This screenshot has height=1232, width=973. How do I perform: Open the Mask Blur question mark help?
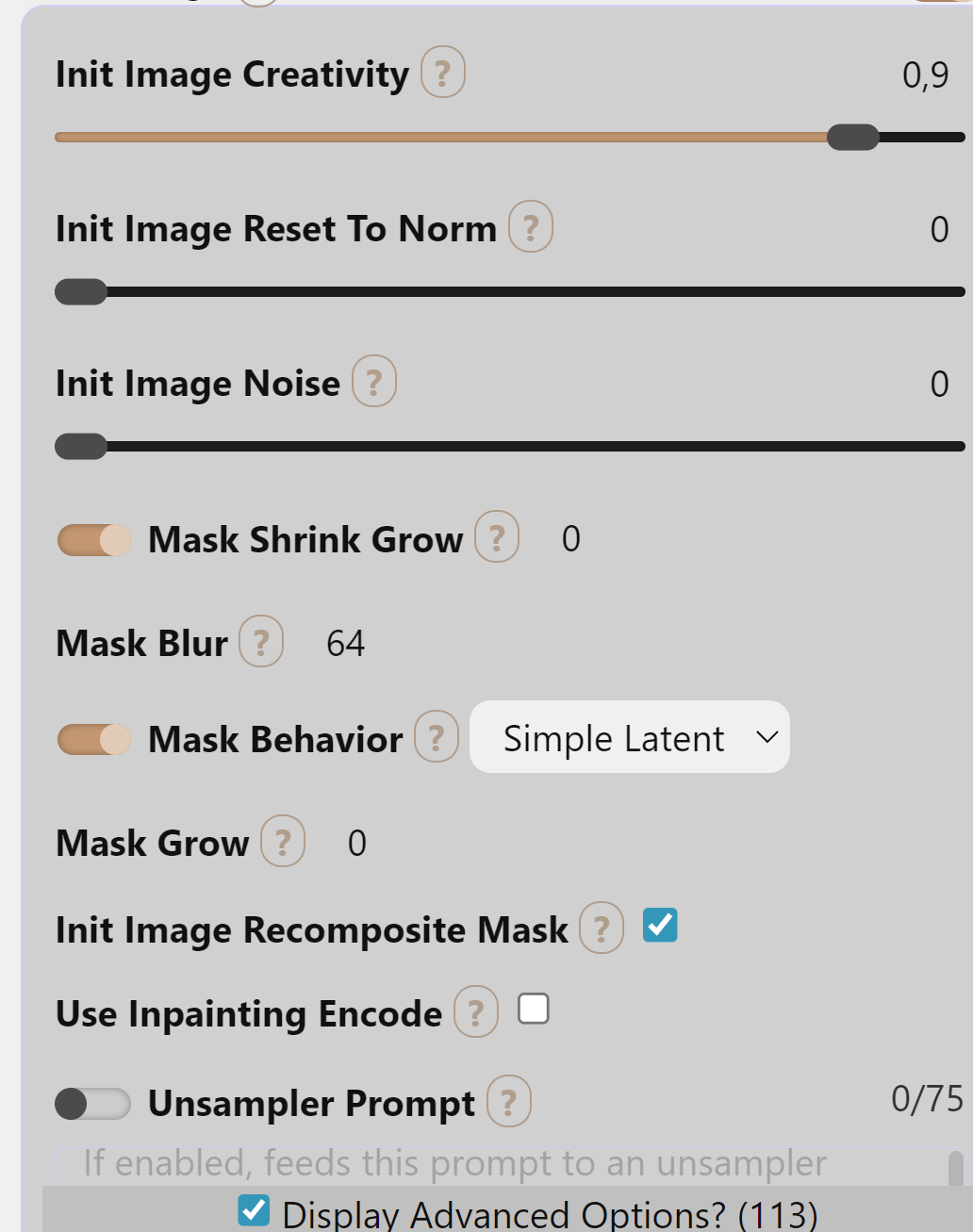click(x=261, y=642)
